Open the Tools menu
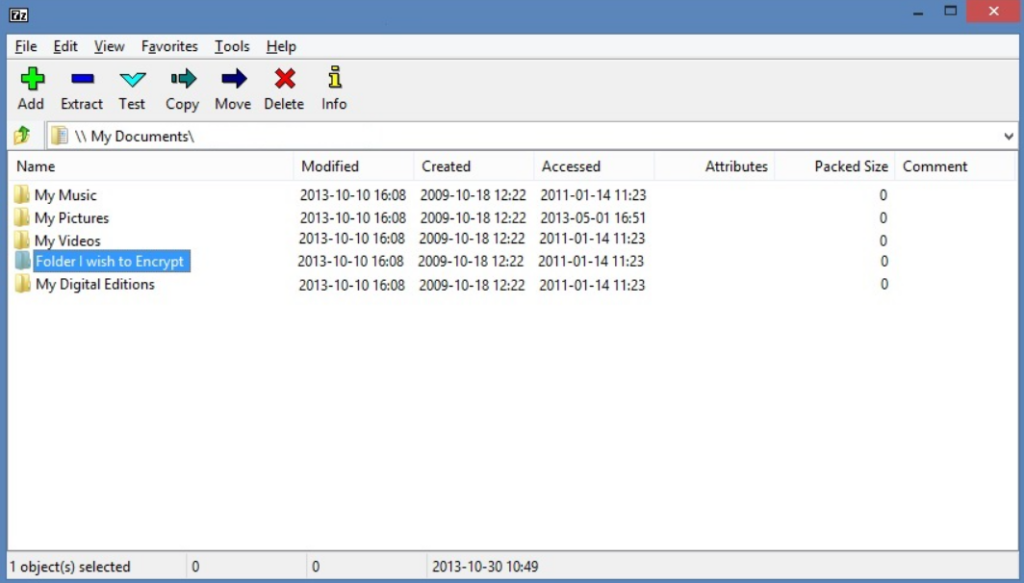The width and height of the screenshot is (1024, 583). click(x=232, y=46)
